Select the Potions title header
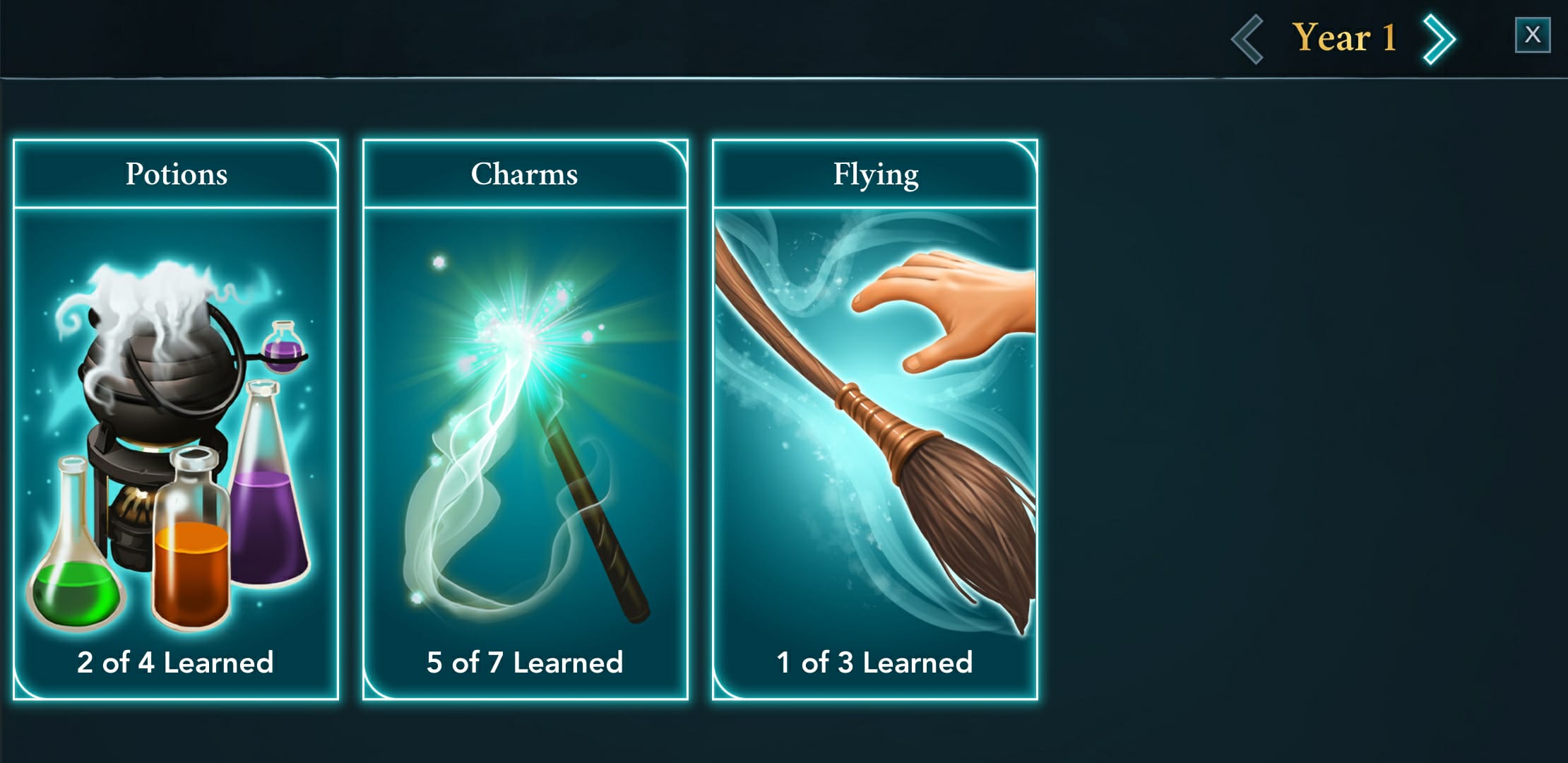Viewport: 1568px width, 763px height. tap(176, 174)
